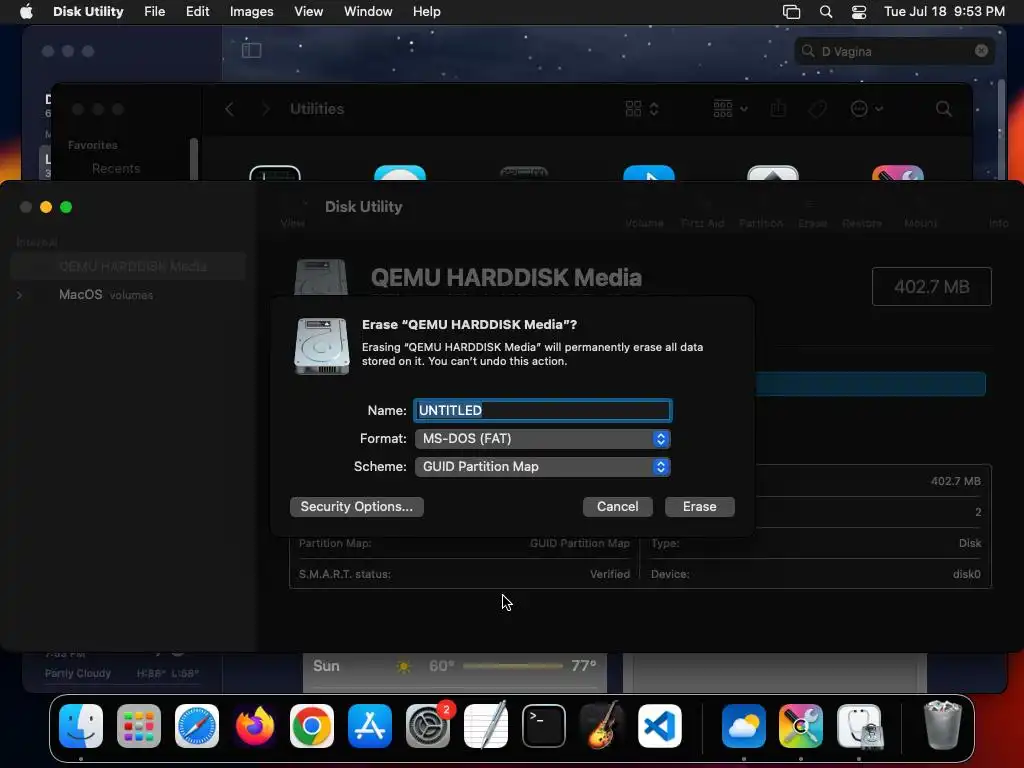Open the More actions menu in Finder
The image size is (1024, 768).
pos(867,109)
